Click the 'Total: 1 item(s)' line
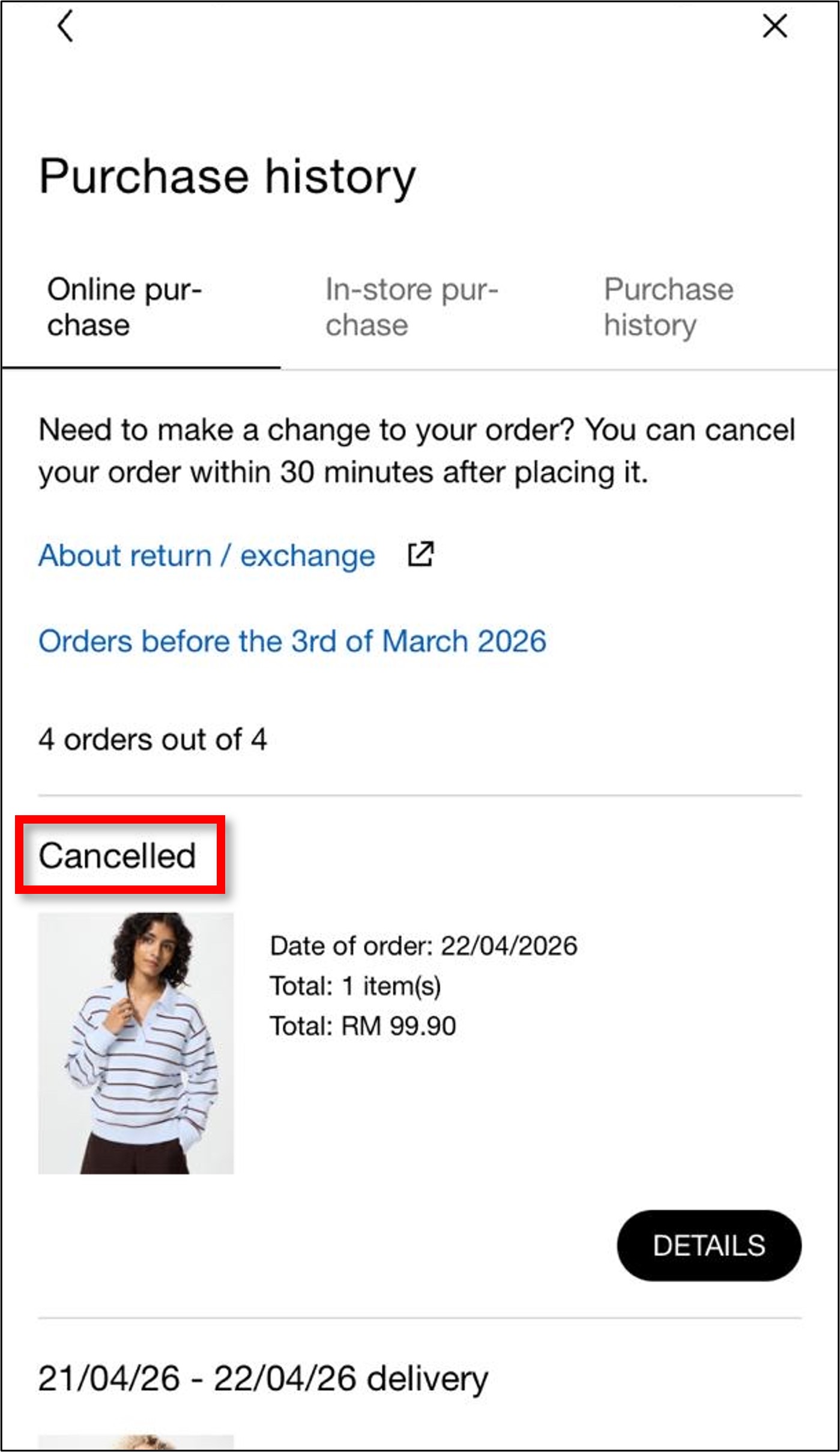 coord(355,986)
